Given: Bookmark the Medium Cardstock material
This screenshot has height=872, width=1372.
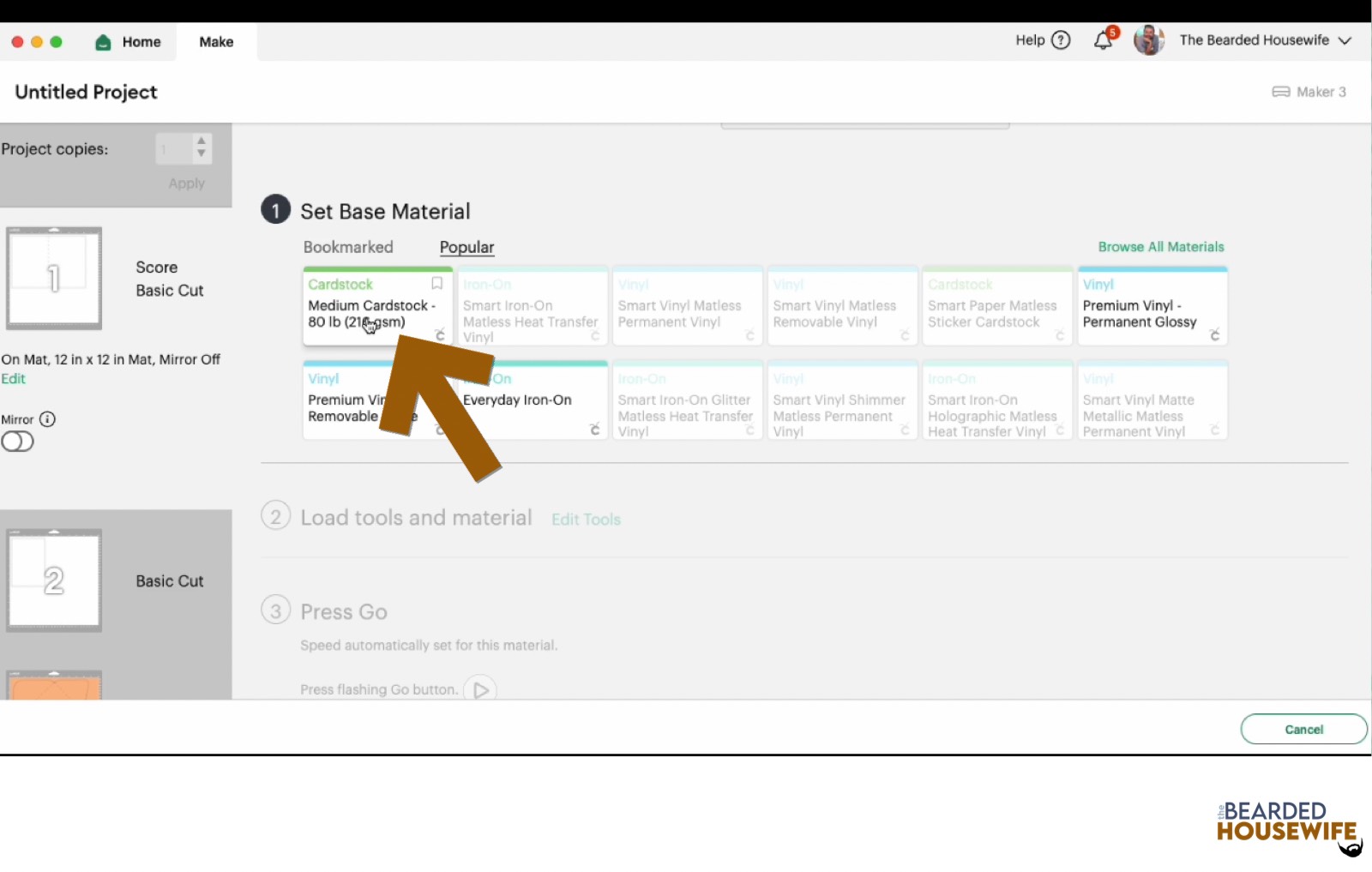Looking at the screenshot, I should click(436, 284).
